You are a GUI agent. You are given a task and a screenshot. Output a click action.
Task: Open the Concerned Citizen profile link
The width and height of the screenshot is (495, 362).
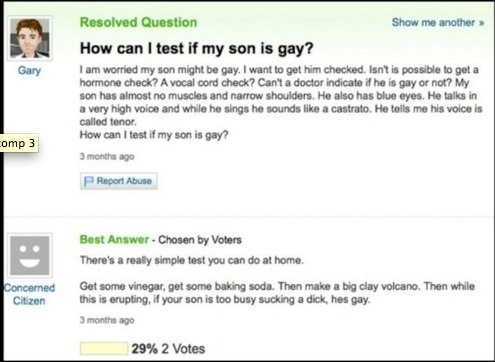[29, 294]
